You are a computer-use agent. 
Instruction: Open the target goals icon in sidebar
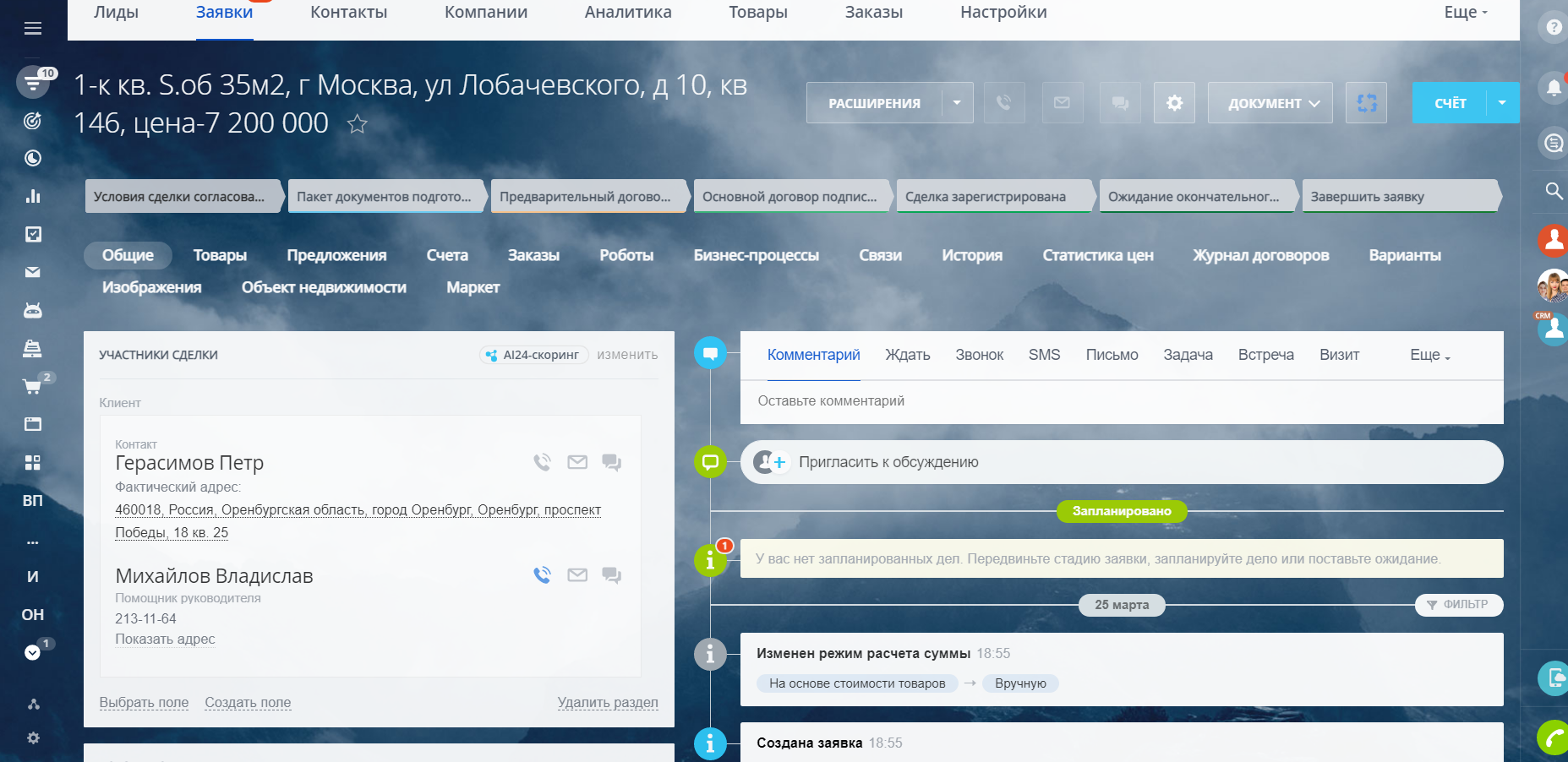point(33,121)
